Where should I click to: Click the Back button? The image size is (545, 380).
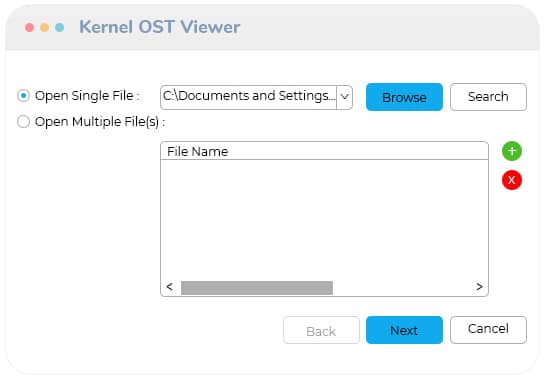(x=321, y=330)
